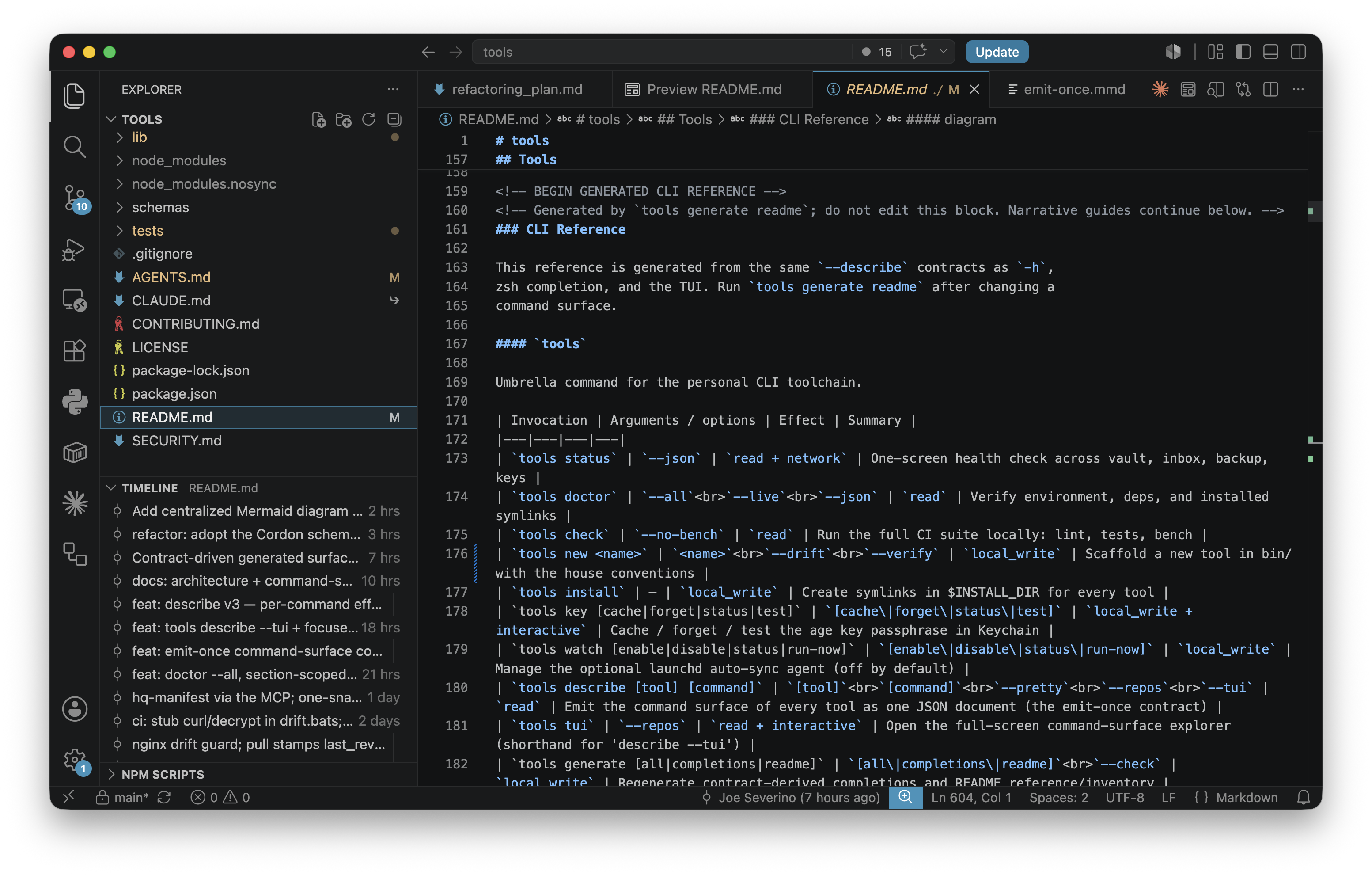Open the Explorer view in the activity bar
Viewport: 1372px width, 875px height.
(x=75, y=95)
